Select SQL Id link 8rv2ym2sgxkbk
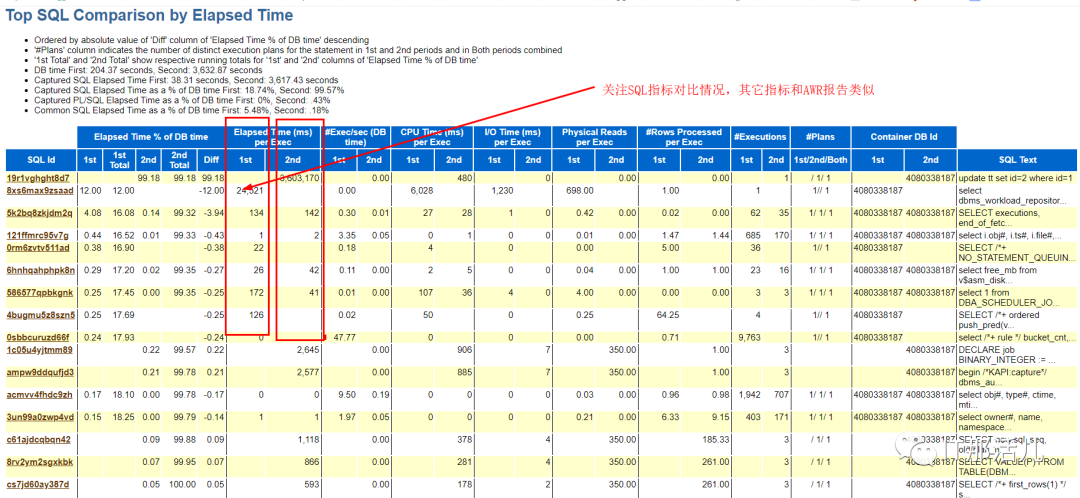 pos(39,462)
